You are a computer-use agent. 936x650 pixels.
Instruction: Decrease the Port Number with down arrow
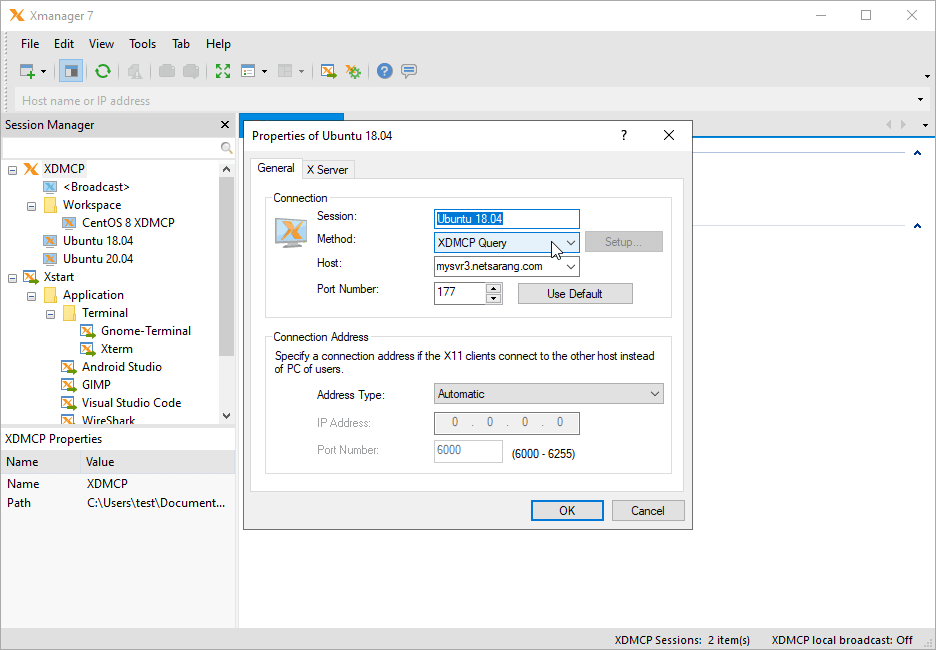493,298
